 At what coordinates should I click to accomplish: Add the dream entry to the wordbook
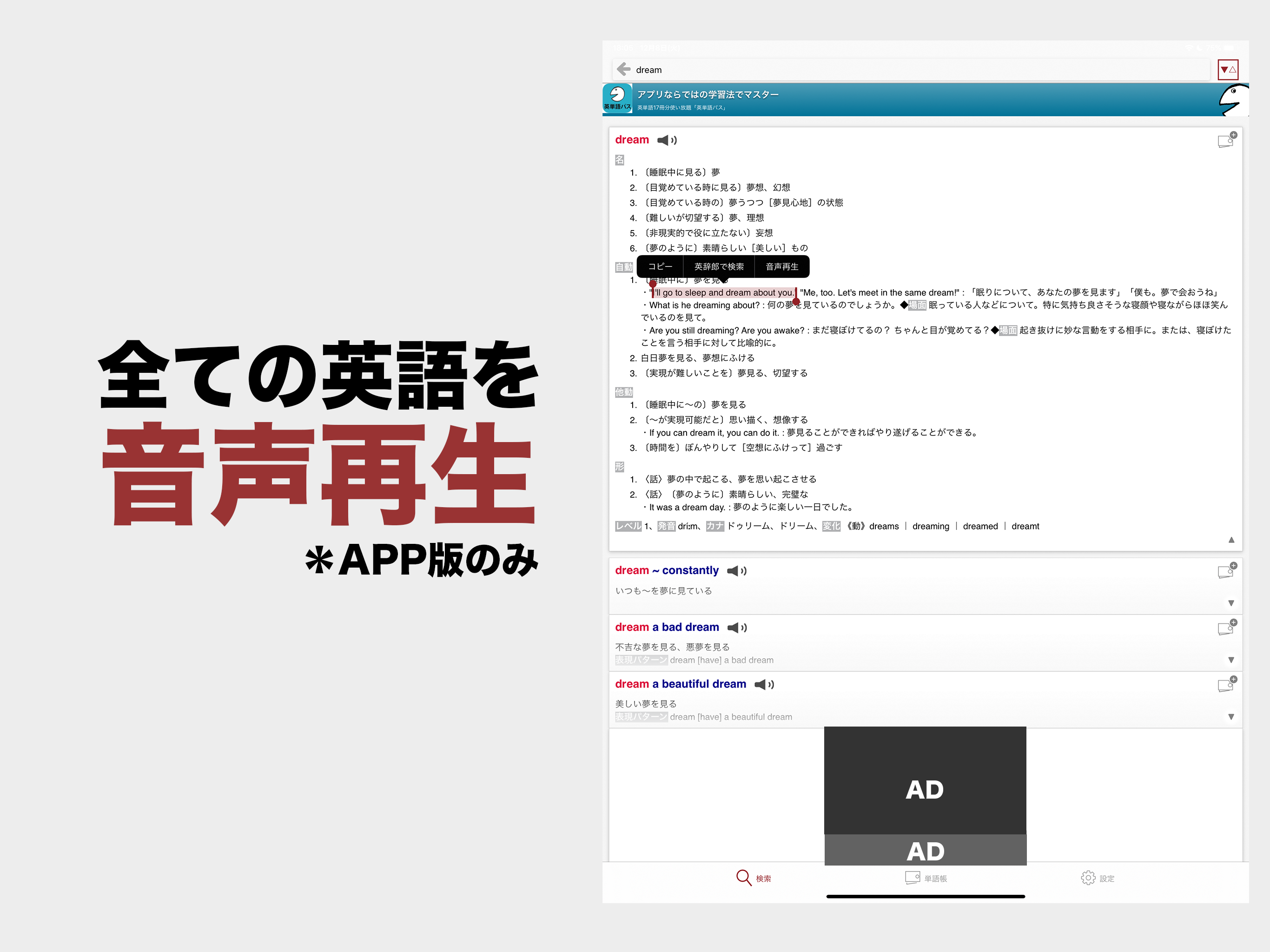click(x=1227, y=139)
